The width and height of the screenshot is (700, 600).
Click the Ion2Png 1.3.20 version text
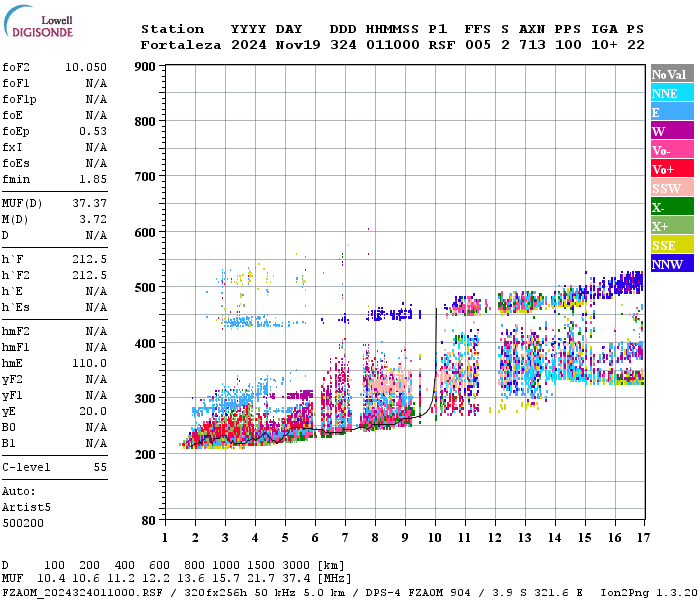[649, 593]
